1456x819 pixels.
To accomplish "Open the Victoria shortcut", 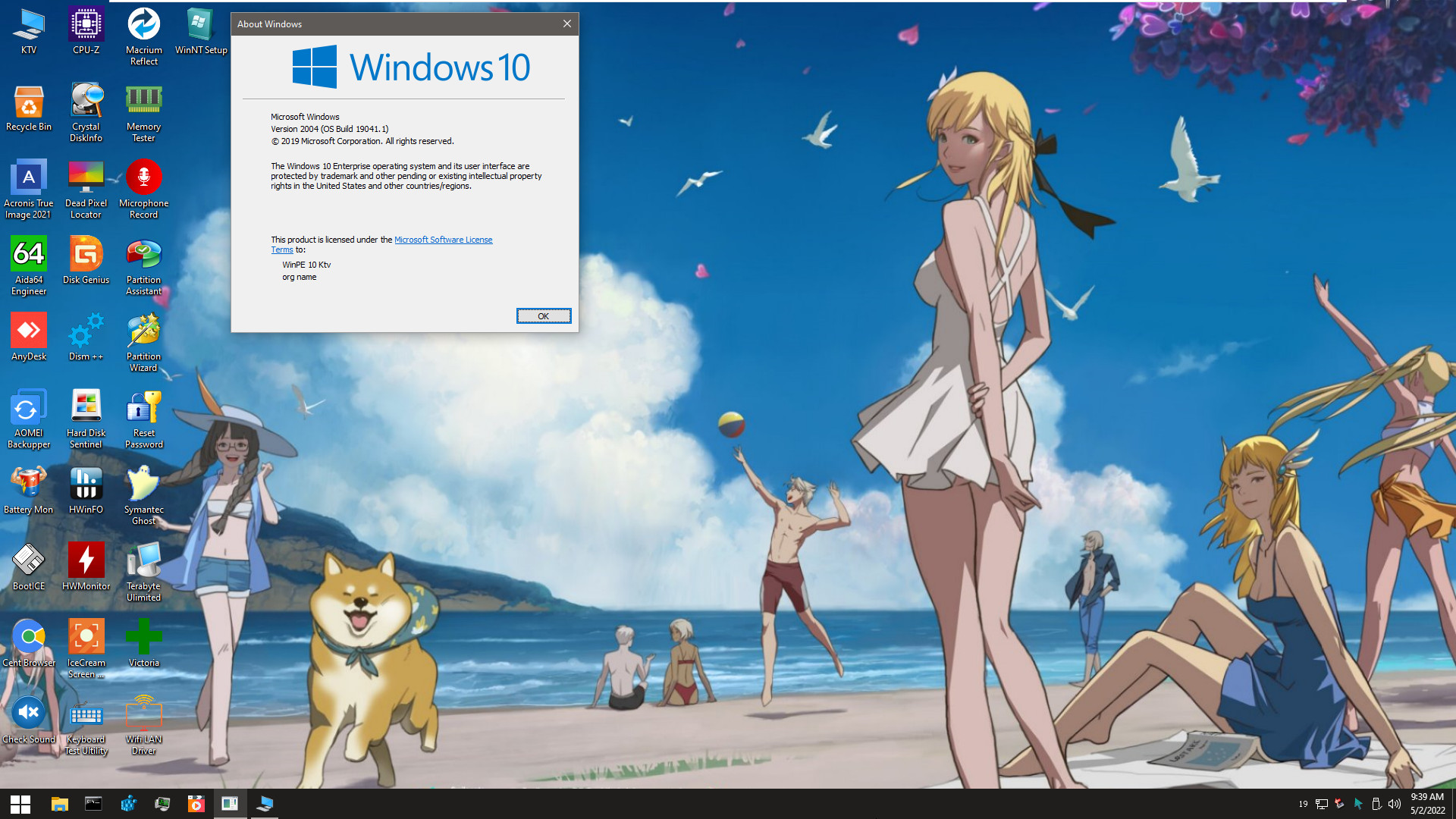I will [144, 644].
